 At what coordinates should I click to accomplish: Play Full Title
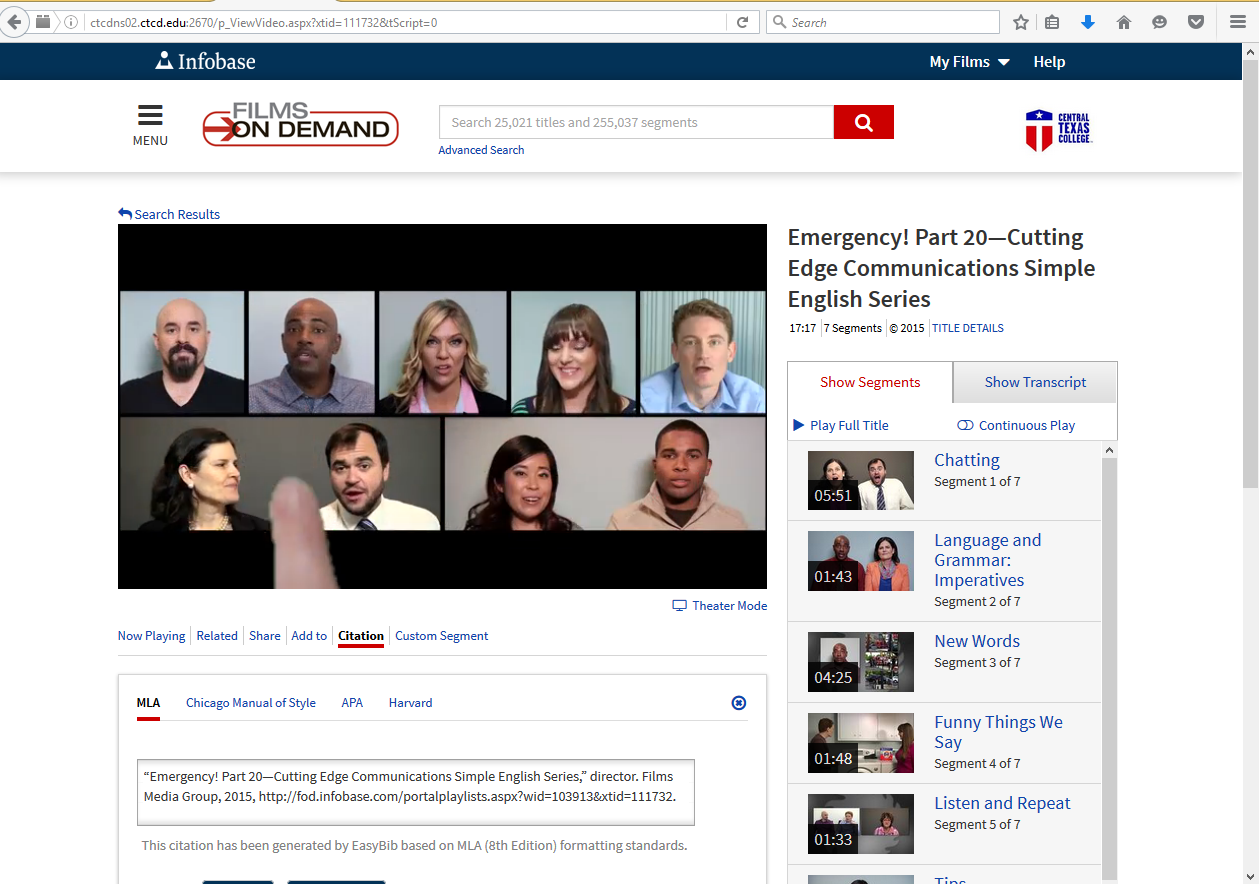[841, 425]
